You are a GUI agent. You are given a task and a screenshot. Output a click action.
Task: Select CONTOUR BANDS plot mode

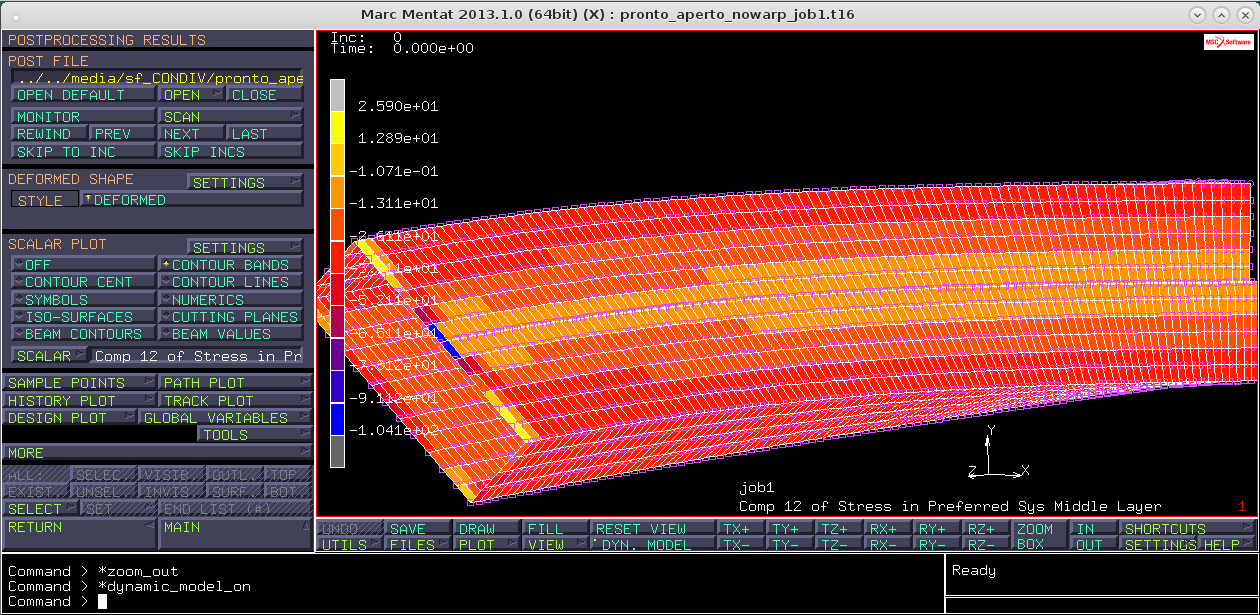click(231, 265)
